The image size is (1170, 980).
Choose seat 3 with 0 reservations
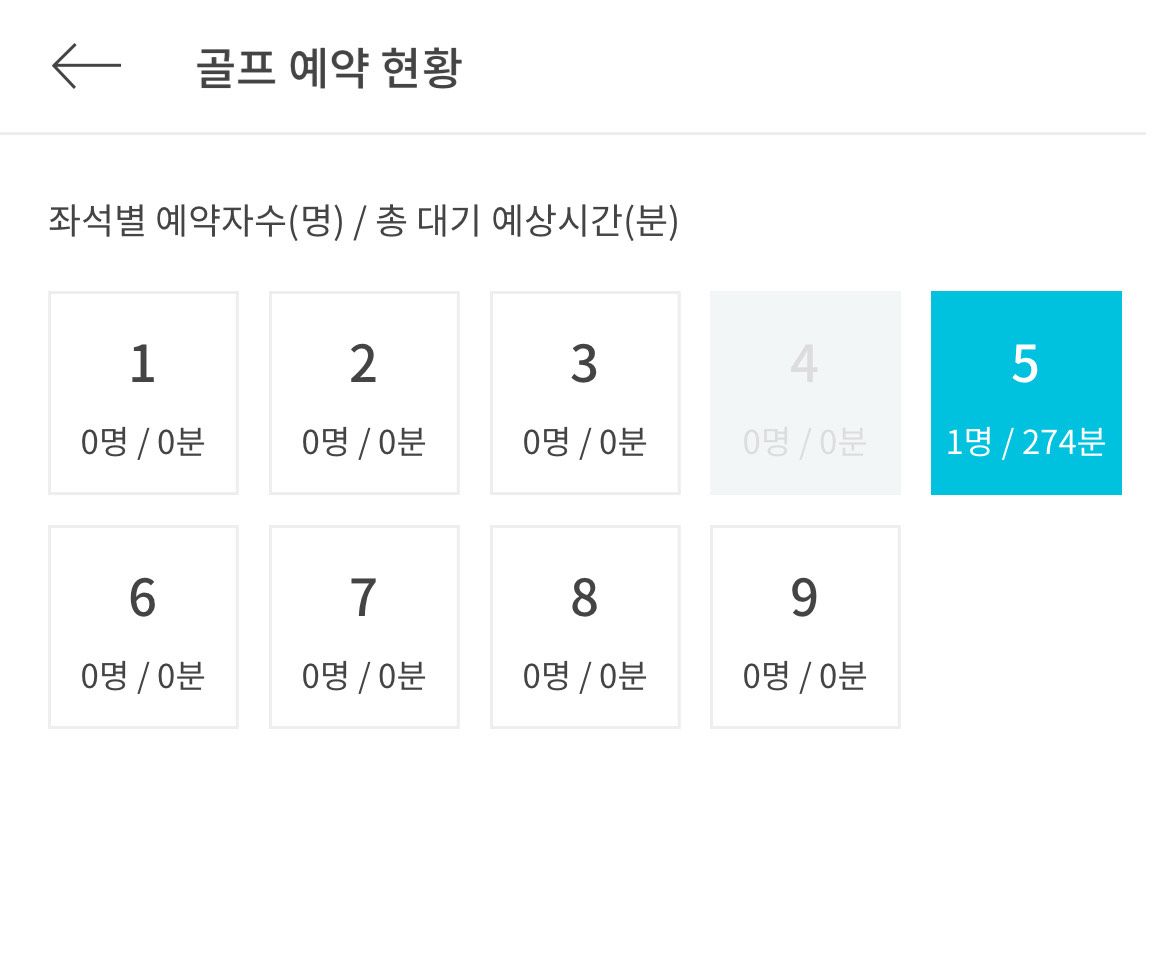[585, 393]
